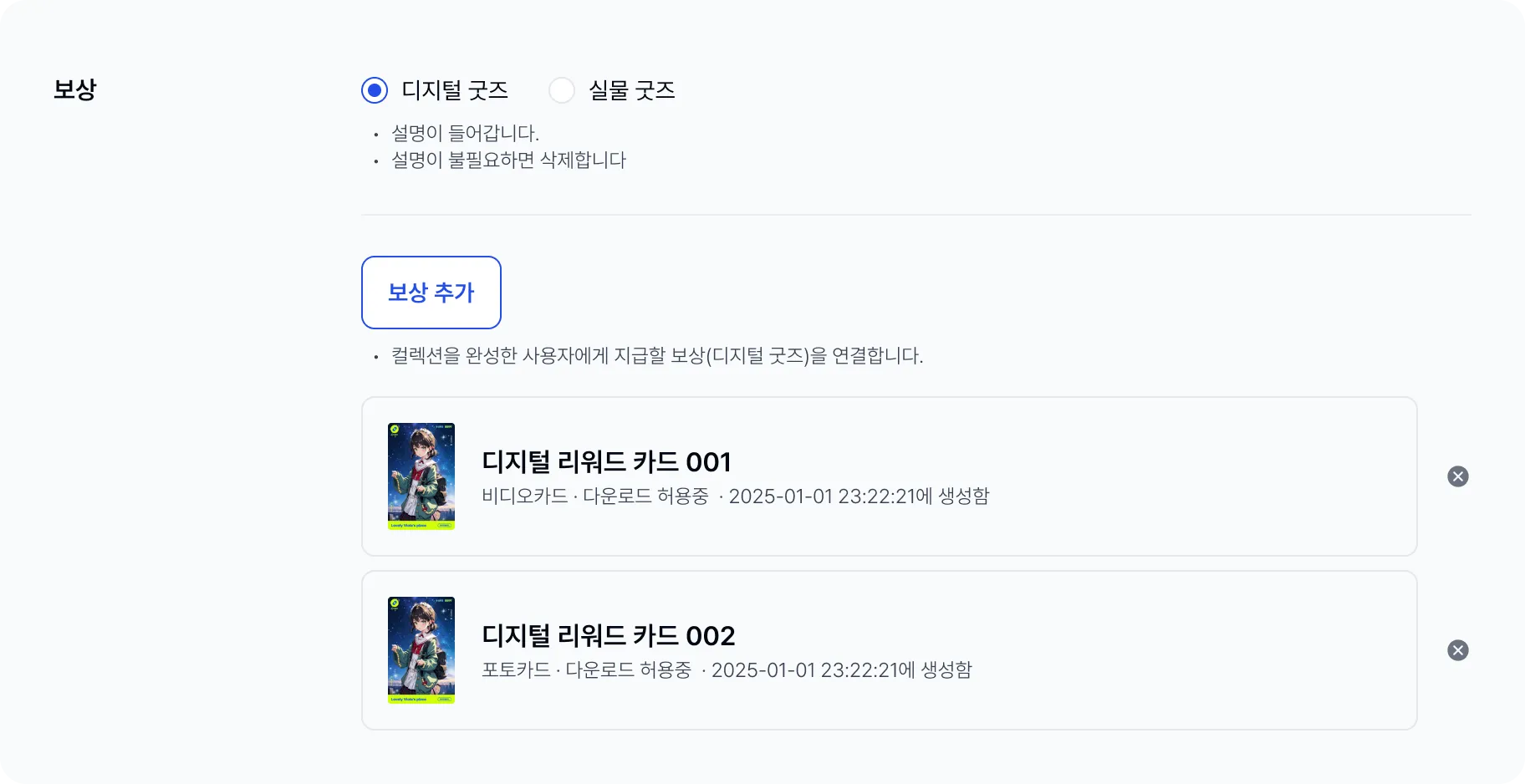Click the 보상 추가 button

(x=431, y=293)
